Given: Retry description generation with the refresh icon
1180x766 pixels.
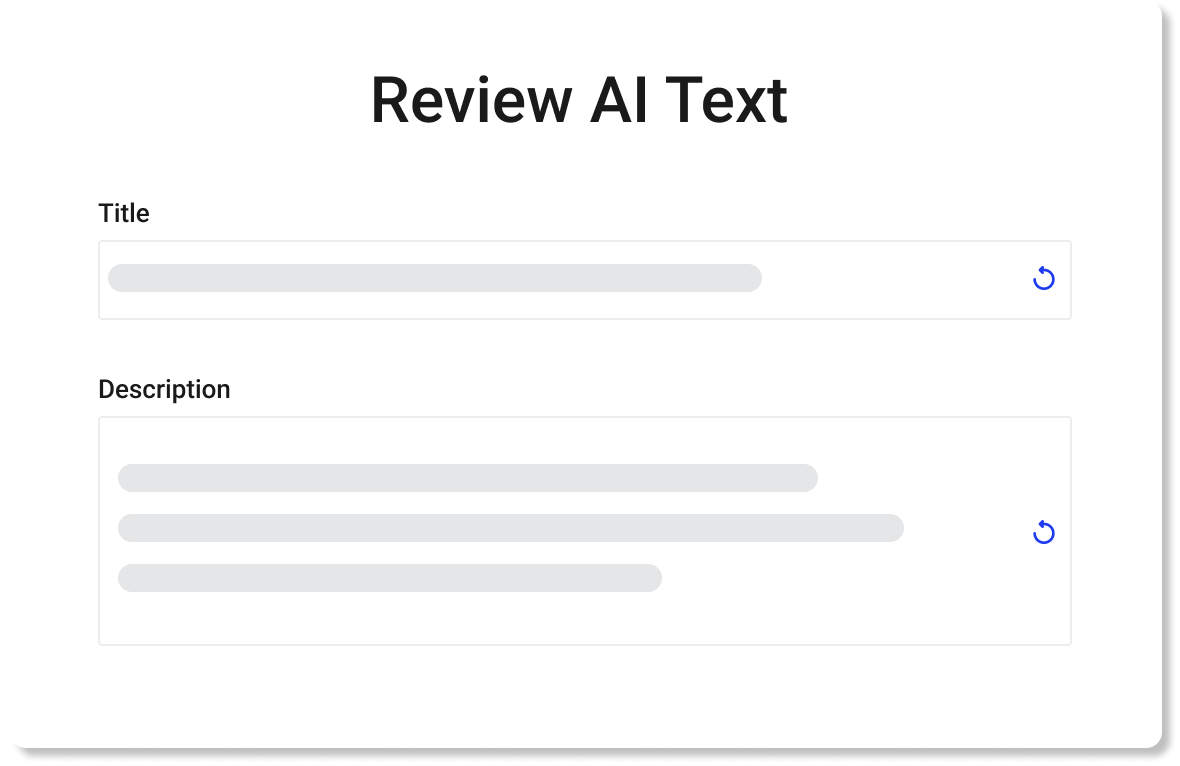Looking at the screenshot, I should tap(1043, 532).
